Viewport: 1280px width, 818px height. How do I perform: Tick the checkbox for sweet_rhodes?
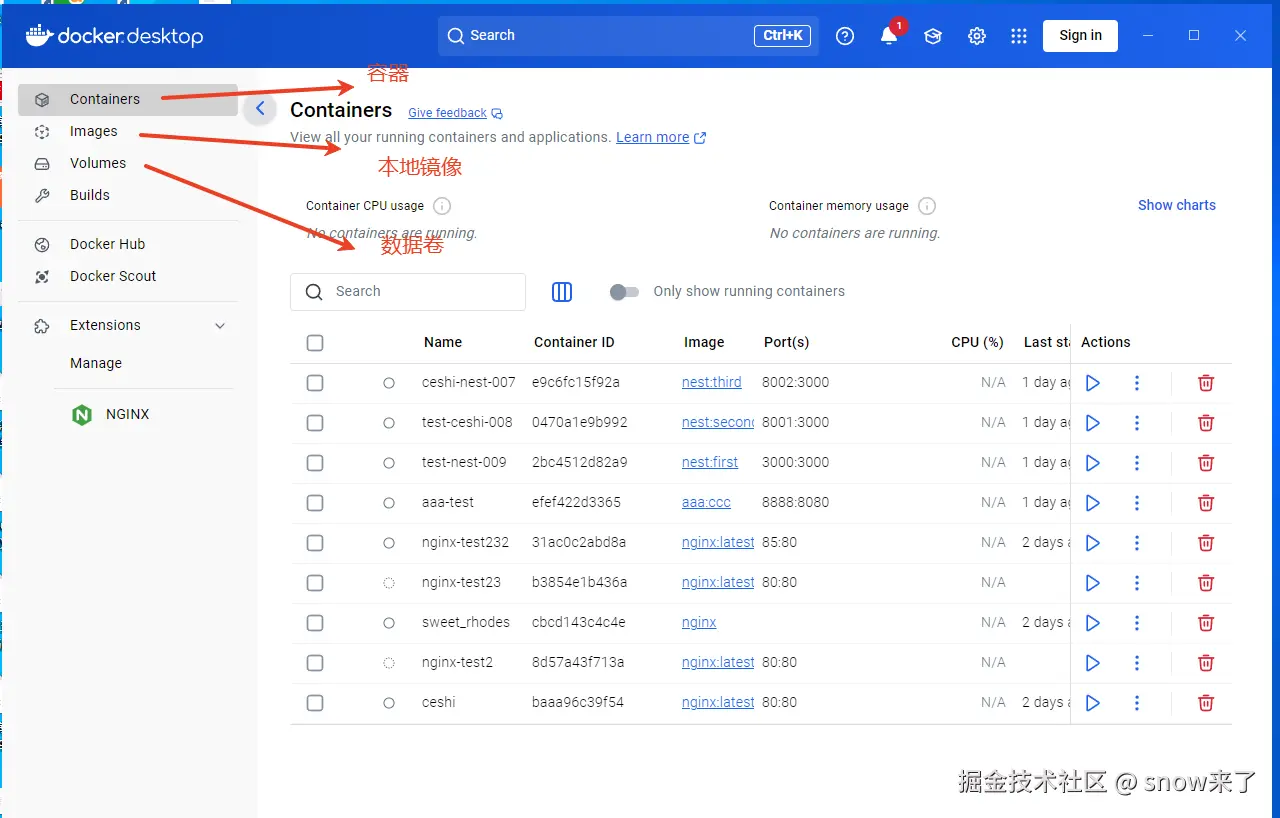315,623
